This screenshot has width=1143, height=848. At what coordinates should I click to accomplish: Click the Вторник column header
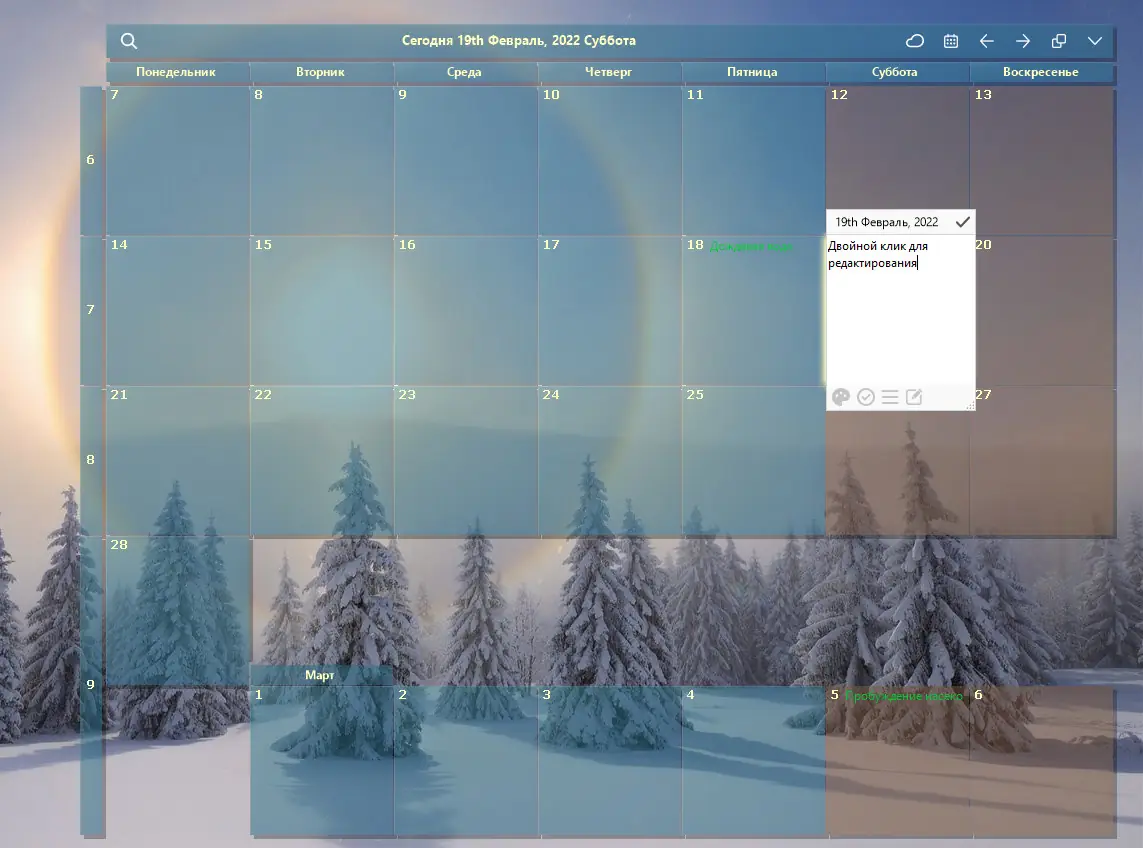click(320, 71)
